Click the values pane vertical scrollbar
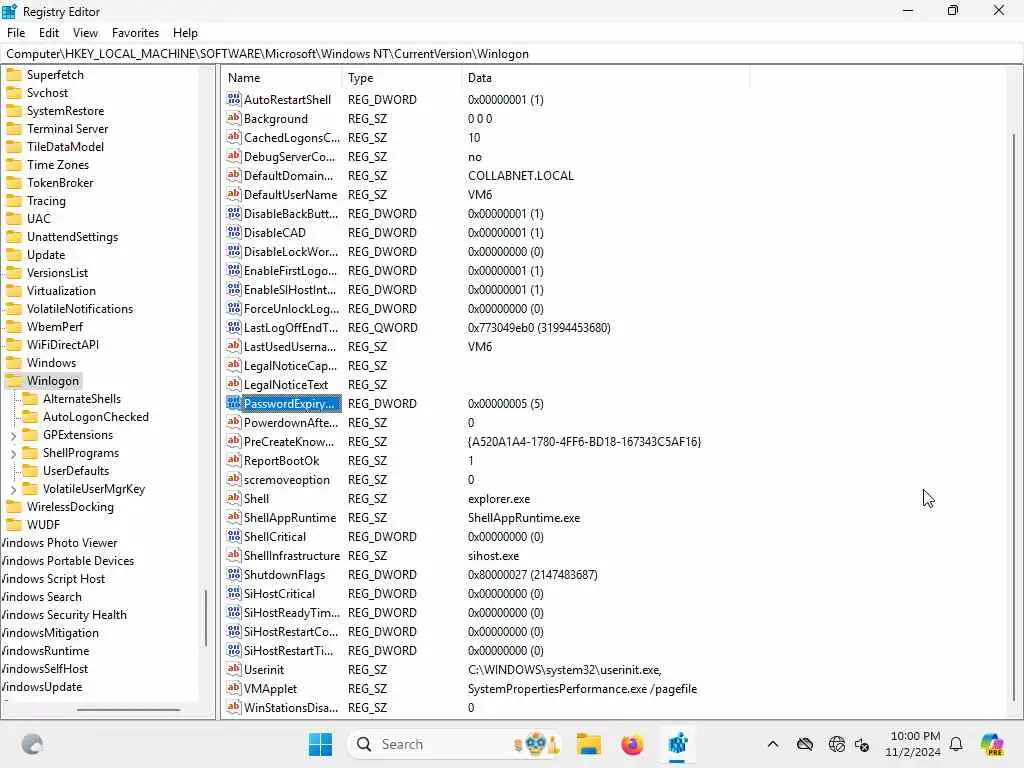Viewport: 1024px width, 768px height. 1014,418
